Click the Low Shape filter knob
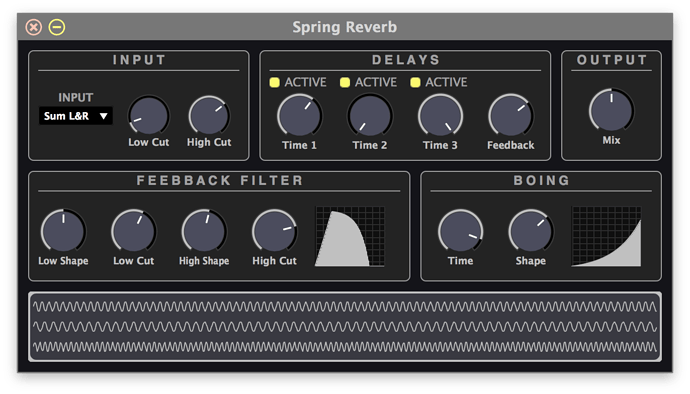This screenshot has height=394, width=690. click(63, 231)
